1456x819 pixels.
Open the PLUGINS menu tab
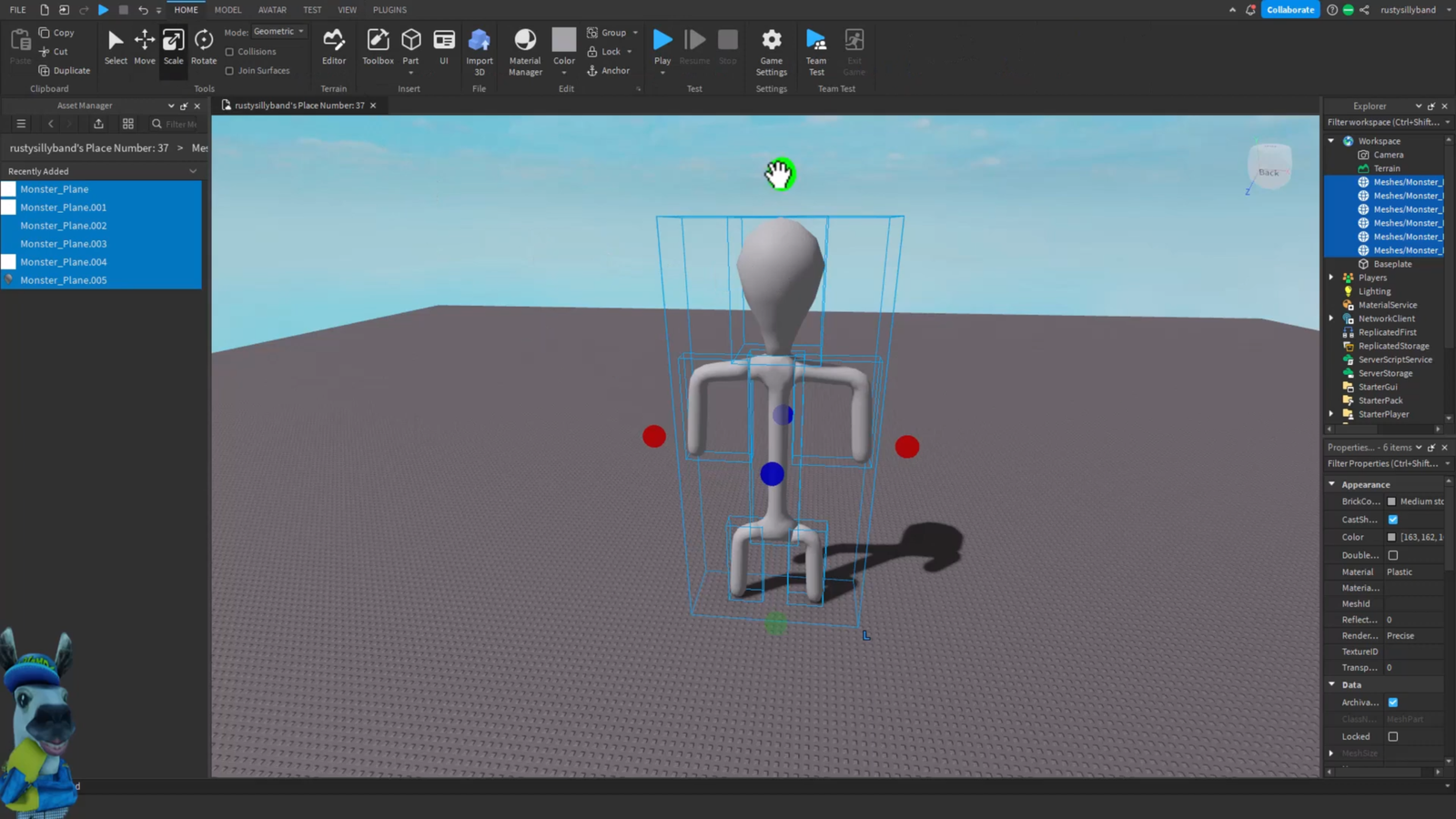pos(389,9)
